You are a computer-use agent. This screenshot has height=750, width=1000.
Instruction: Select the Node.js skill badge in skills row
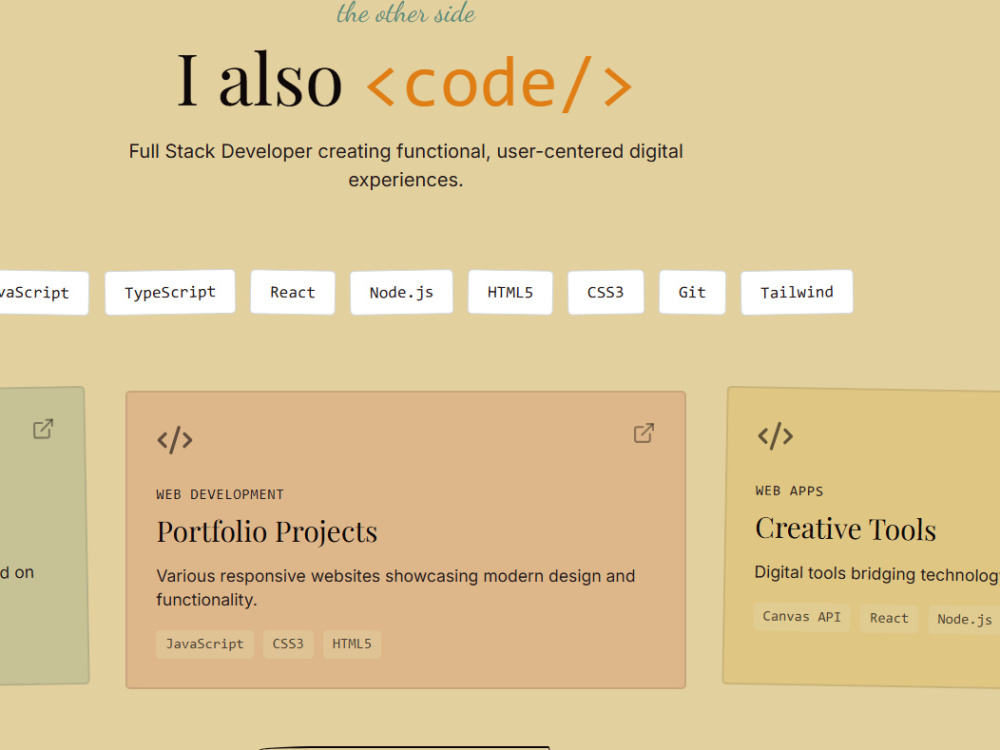[x=401, y=292]
